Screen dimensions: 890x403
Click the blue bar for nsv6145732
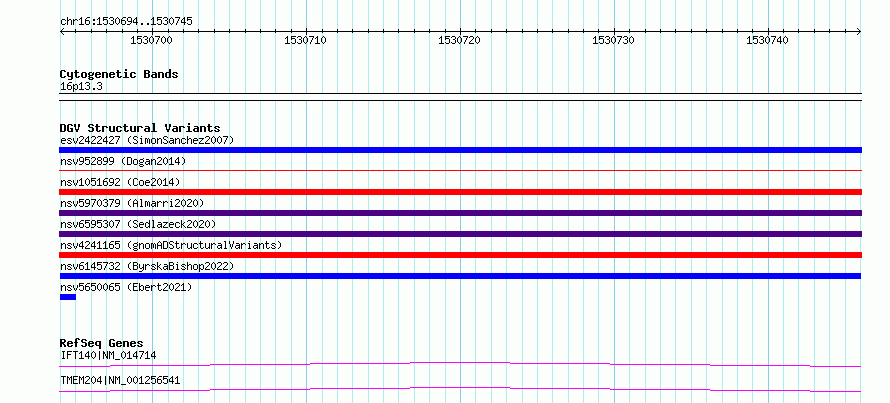click(460, 276)
